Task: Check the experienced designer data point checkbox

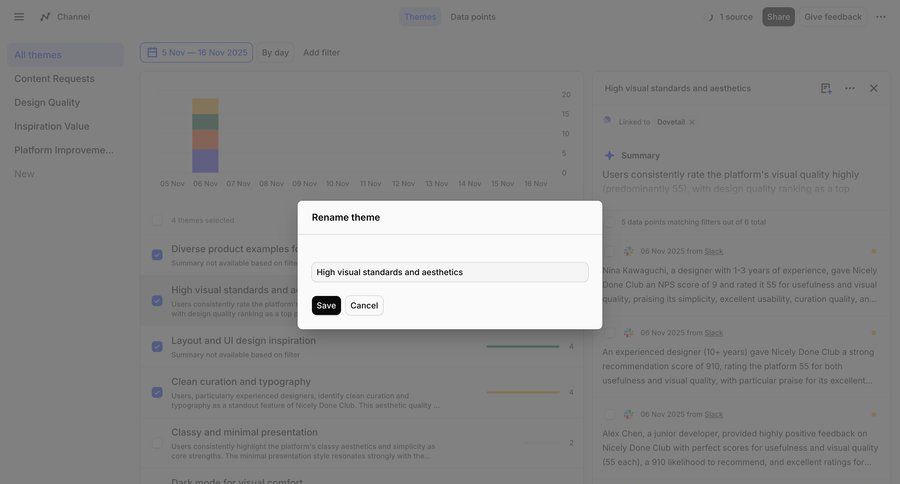Action: point(610,333)
